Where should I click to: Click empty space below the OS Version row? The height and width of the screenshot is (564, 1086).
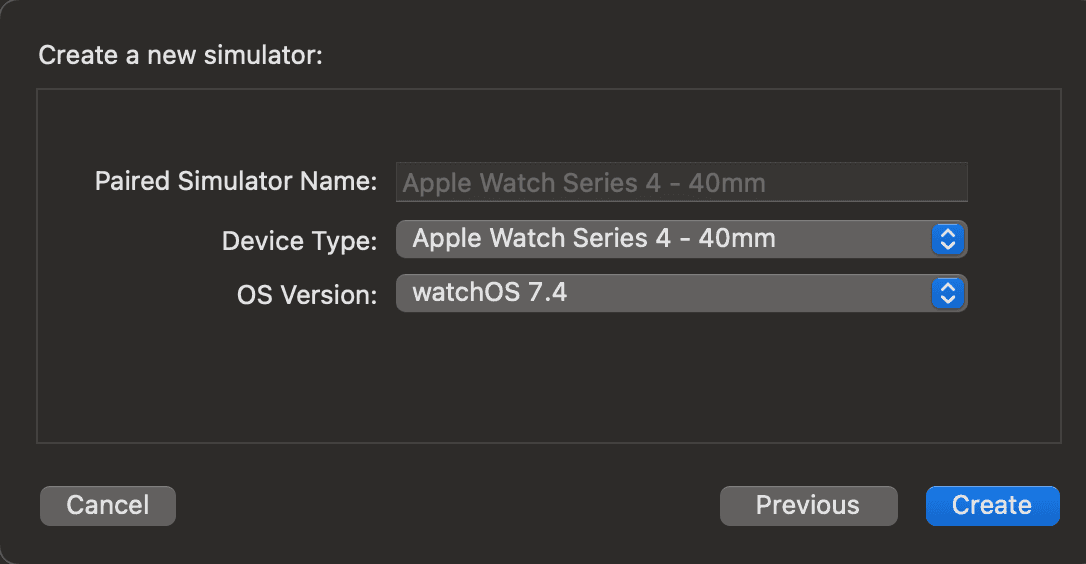pyautogui.click(x=548, y=380)
